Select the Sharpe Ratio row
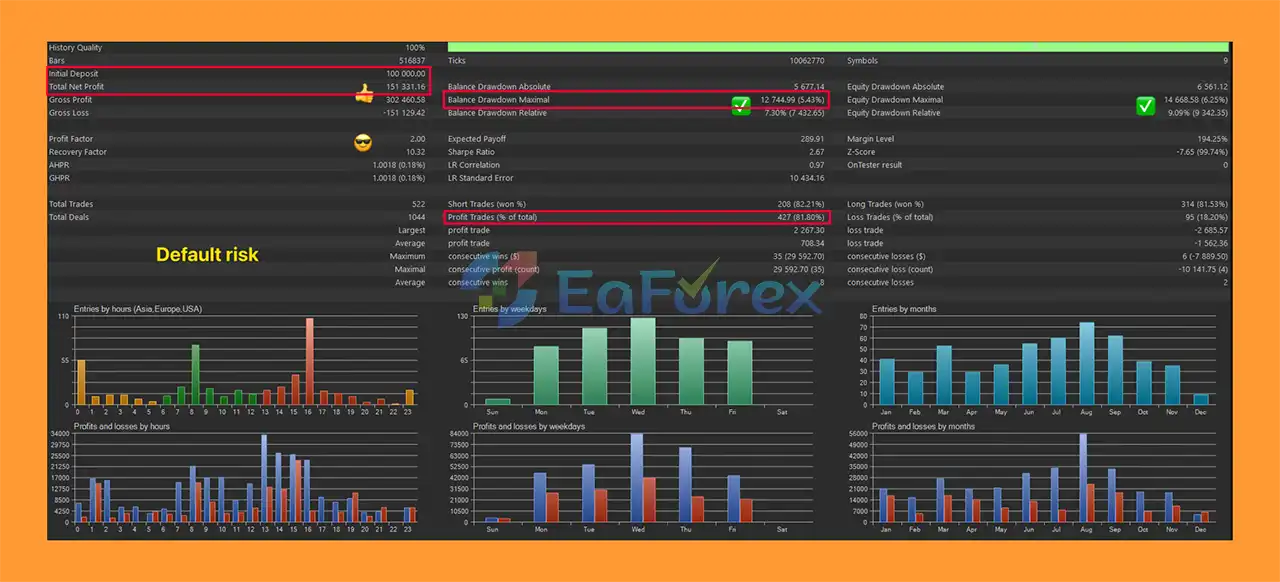Image resolution: width=1280 pixels, height=582 pixels. [636, 152]
